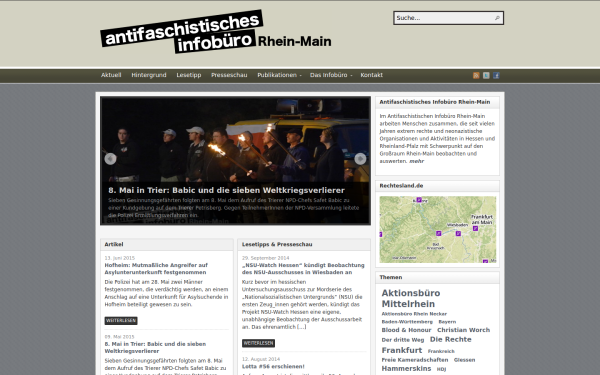Open the Aktuell menu item
600x375 pixels.
click(x=111, y=75)
